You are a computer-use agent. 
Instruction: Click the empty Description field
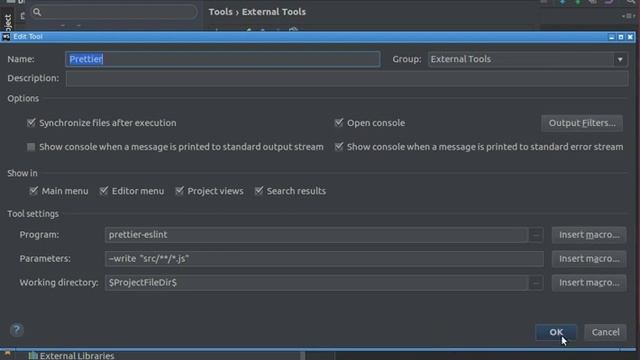347,78
